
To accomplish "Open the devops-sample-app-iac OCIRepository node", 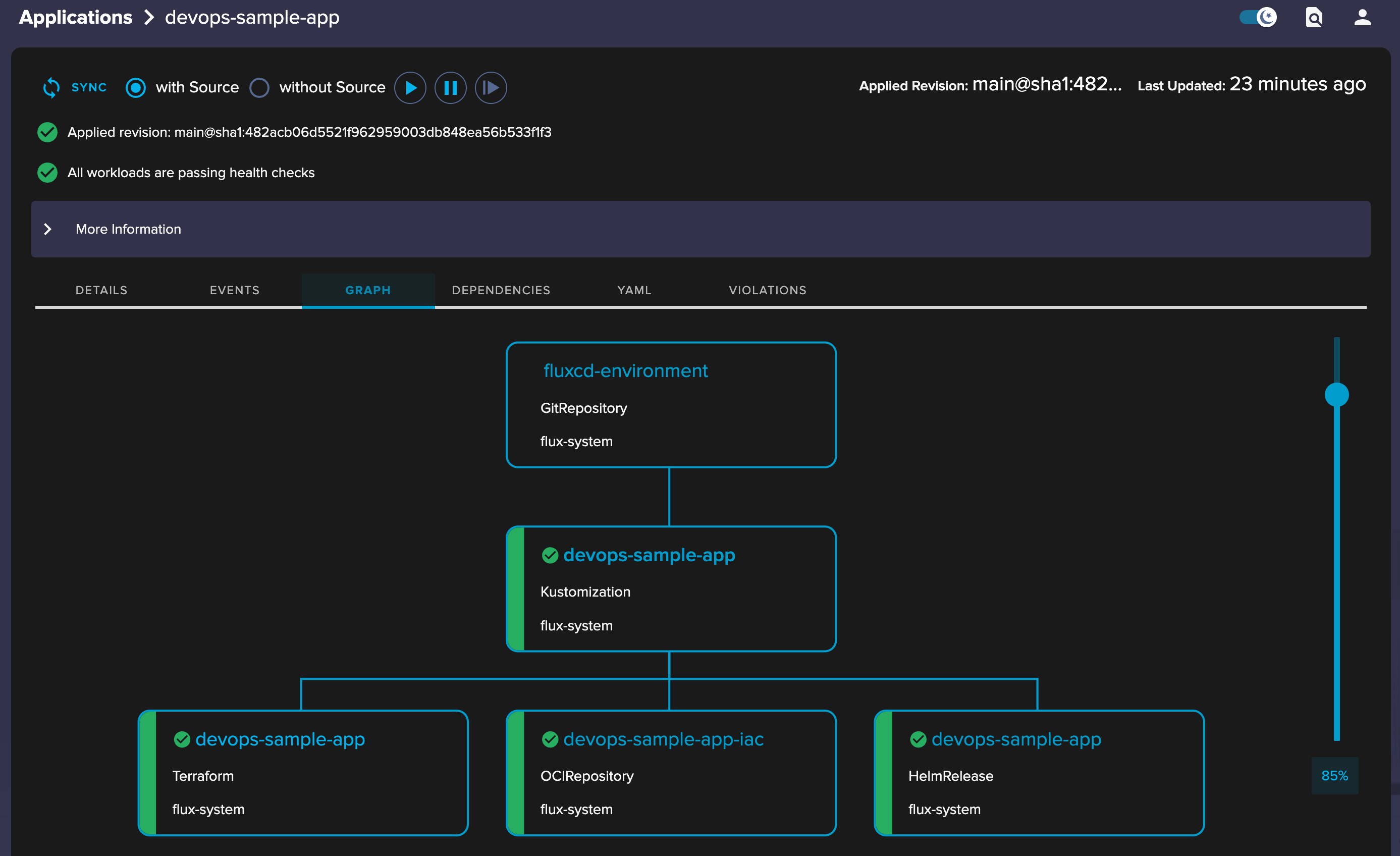I will pos(663,739).
